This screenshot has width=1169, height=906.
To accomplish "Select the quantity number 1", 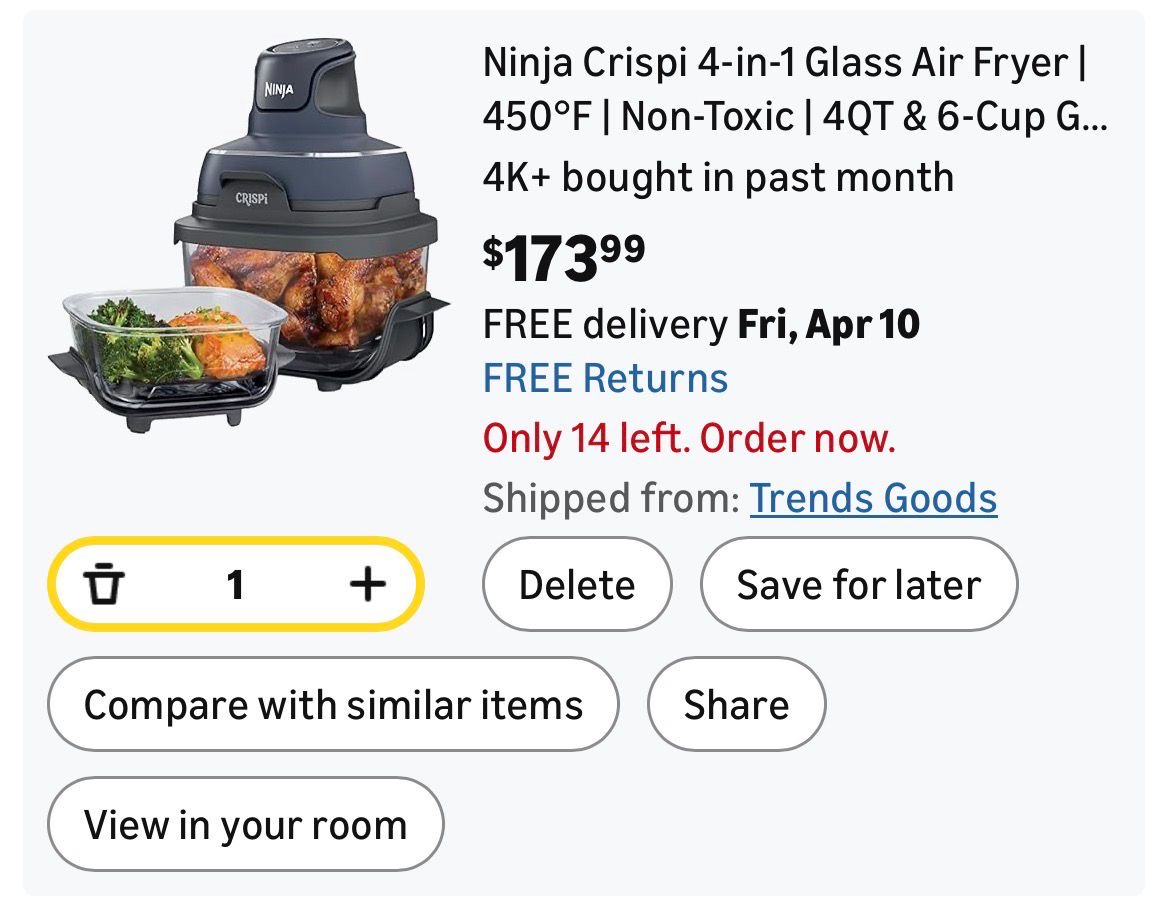I will 235,584.
